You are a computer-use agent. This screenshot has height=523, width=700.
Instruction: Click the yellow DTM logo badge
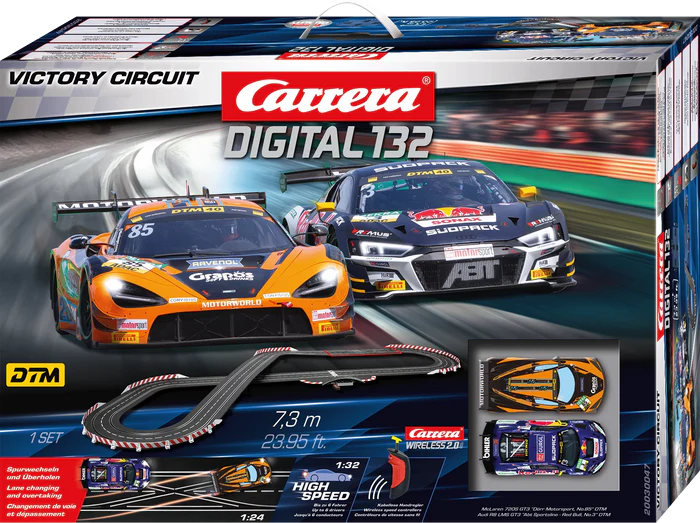tap(35, 375)
